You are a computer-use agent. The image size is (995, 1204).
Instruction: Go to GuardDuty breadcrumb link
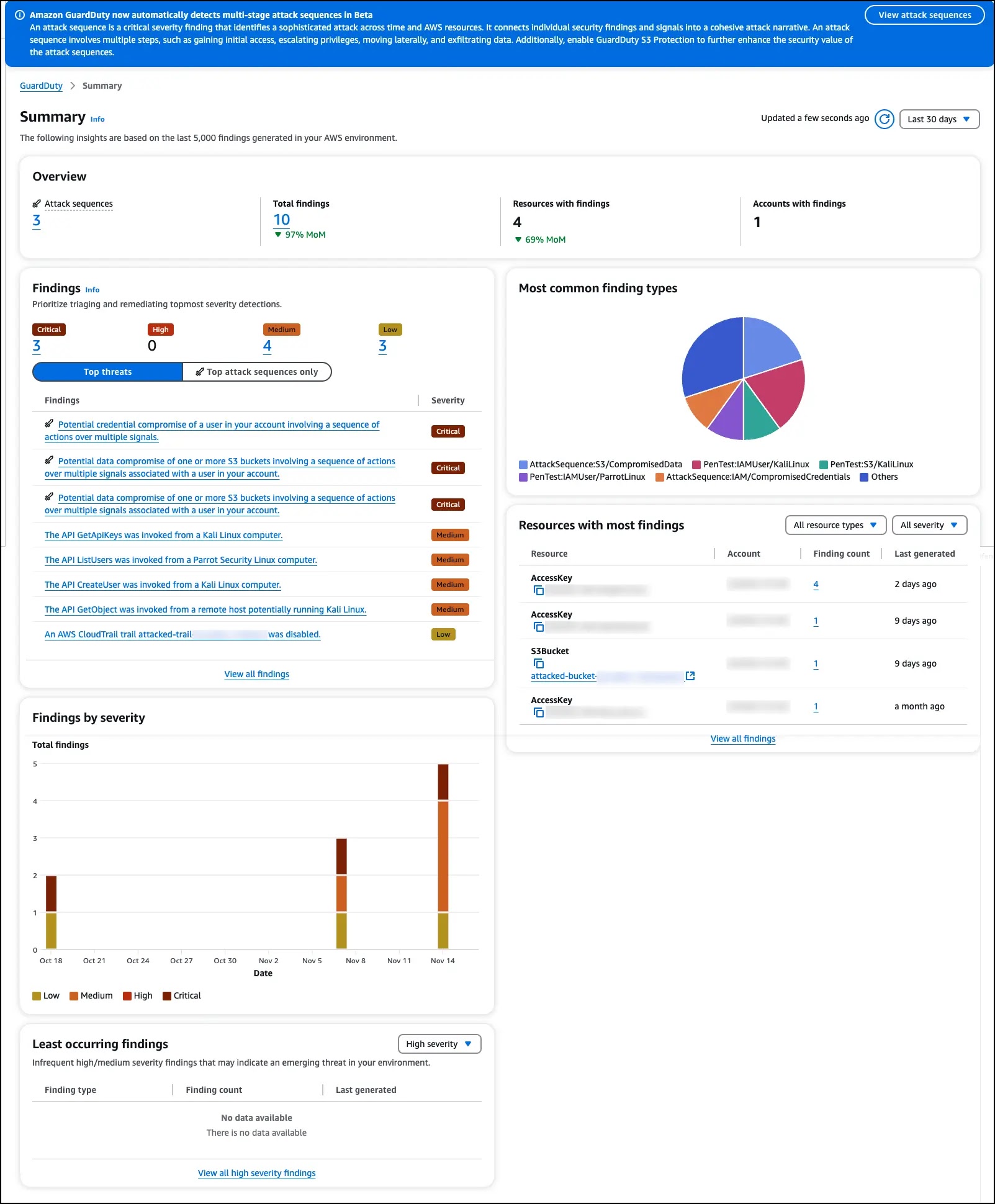pos(41,86)
